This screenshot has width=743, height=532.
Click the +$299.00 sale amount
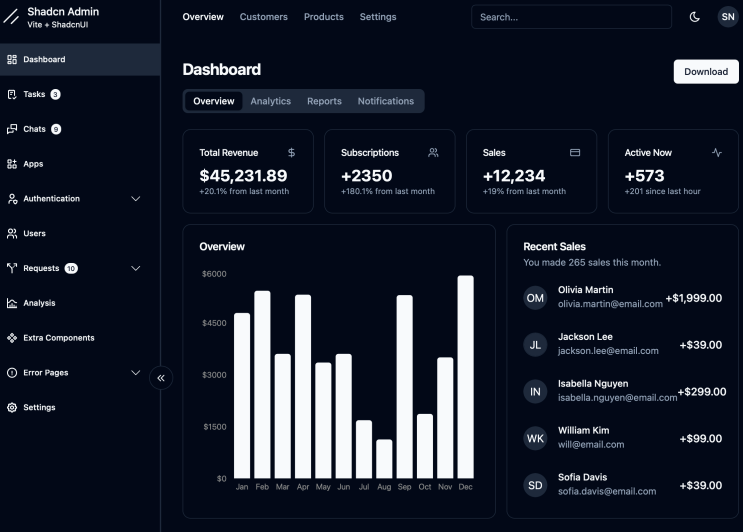[x=702, y=392]
